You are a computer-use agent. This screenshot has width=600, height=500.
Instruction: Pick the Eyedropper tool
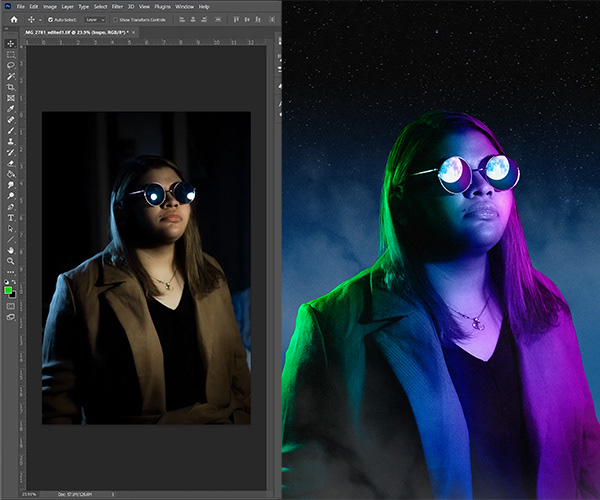point(11,108)
